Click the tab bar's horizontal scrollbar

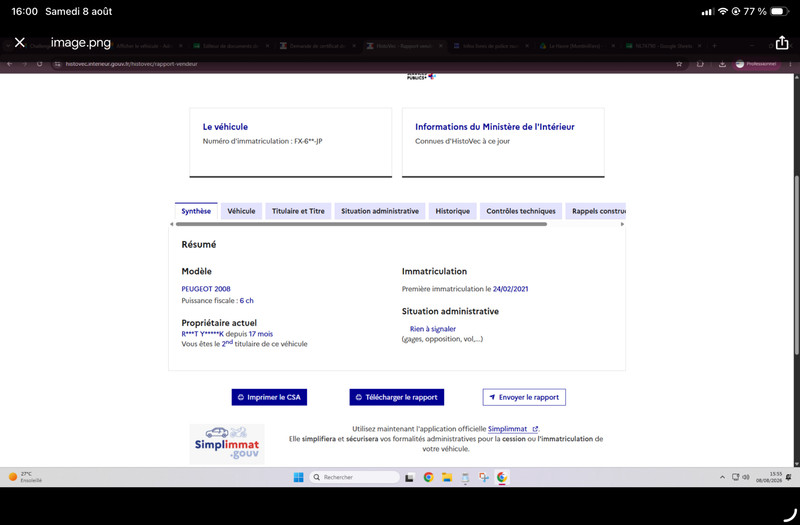(x=361, y=224)
